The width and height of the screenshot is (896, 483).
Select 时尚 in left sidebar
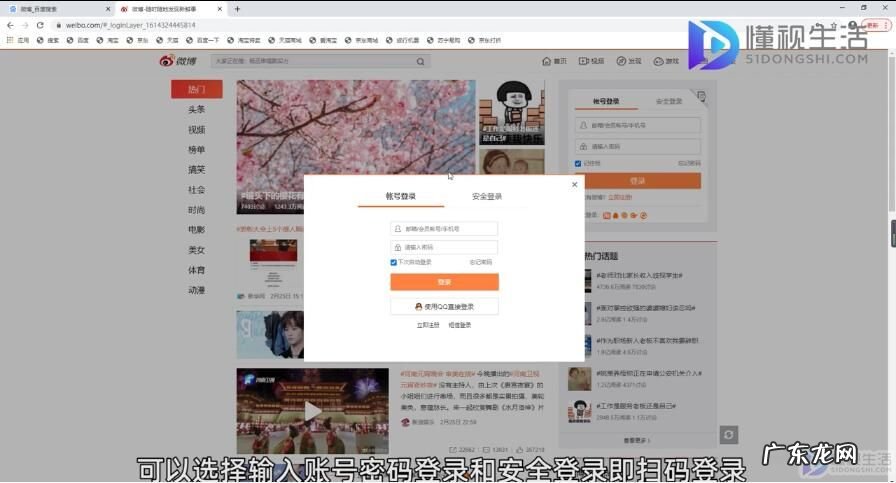point(197,210)
